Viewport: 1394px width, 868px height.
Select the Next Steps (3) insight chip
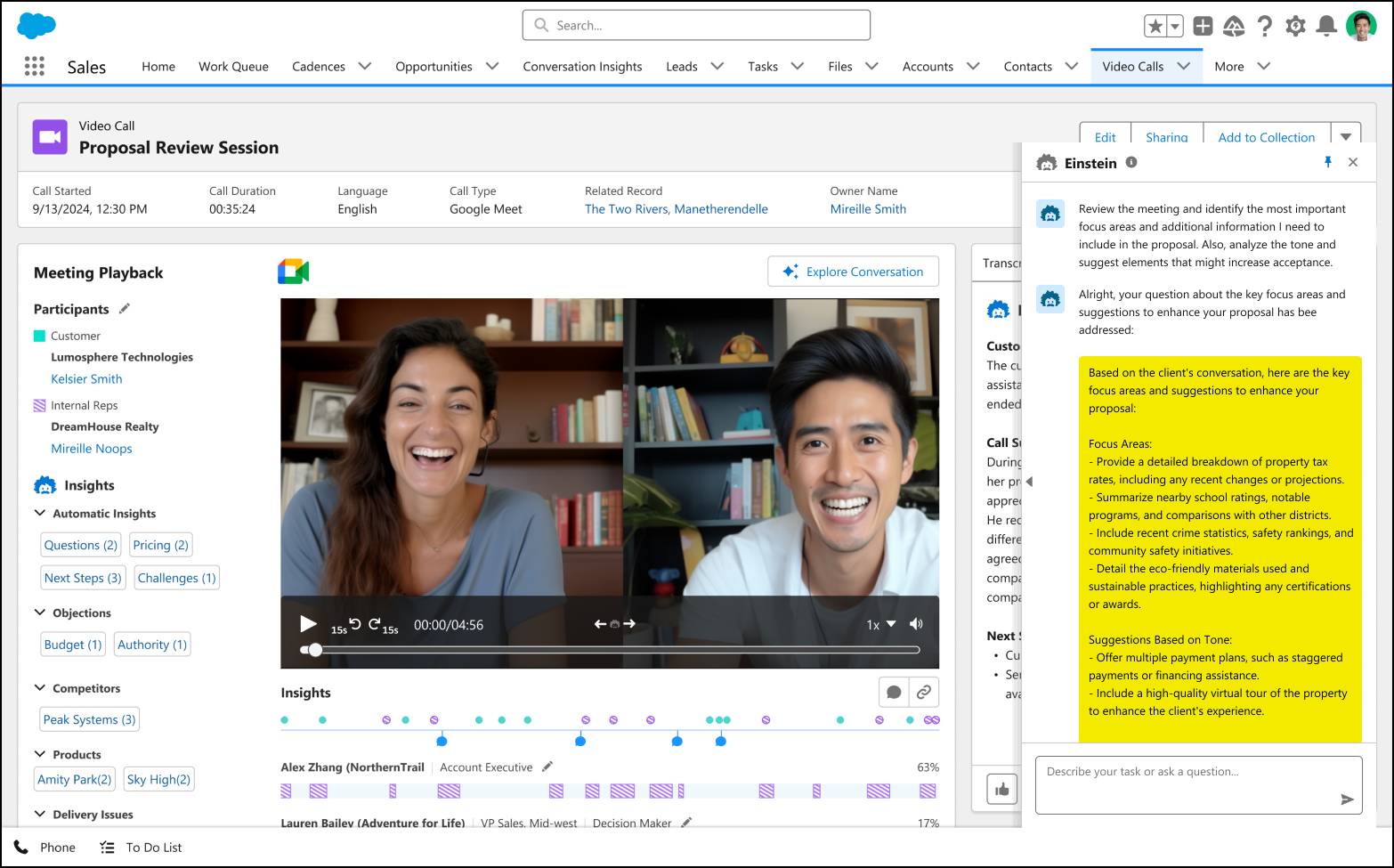pyautogui.click(x=83, y=578)
